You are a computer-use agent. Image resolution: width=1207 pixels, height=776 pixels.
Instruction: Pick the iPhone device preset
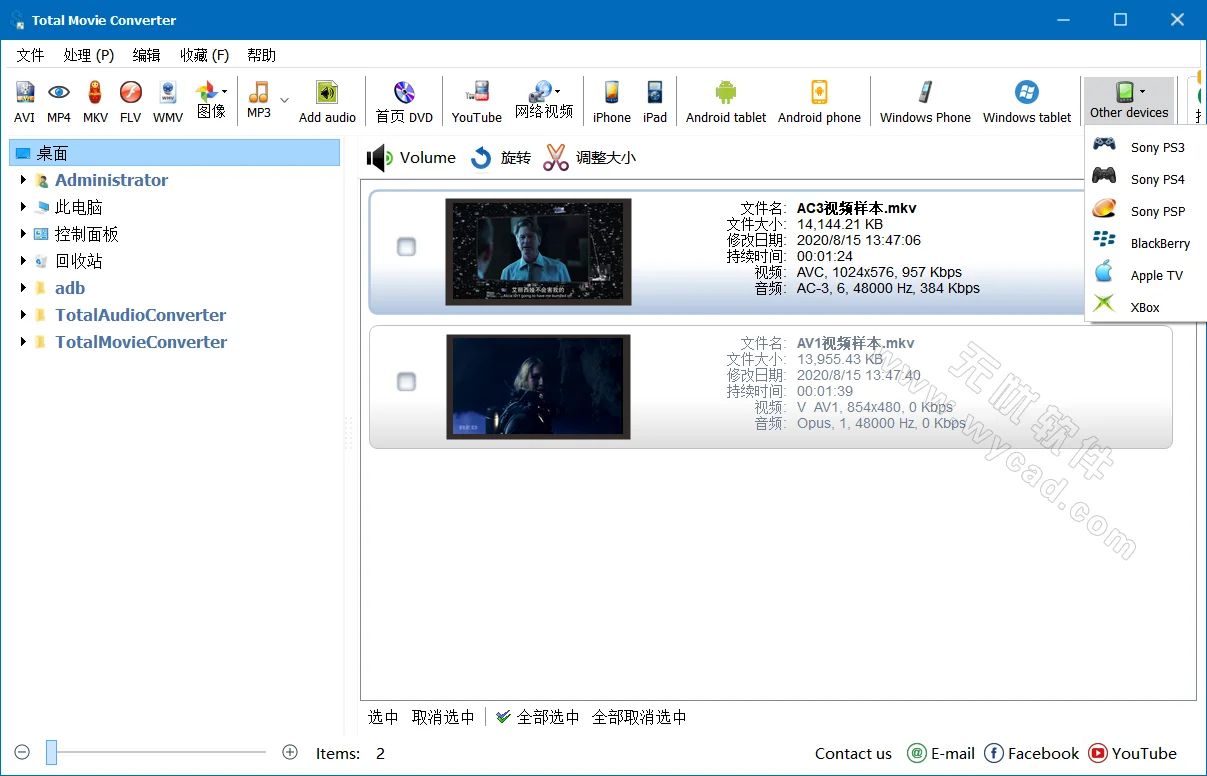[x=610, y=100]
